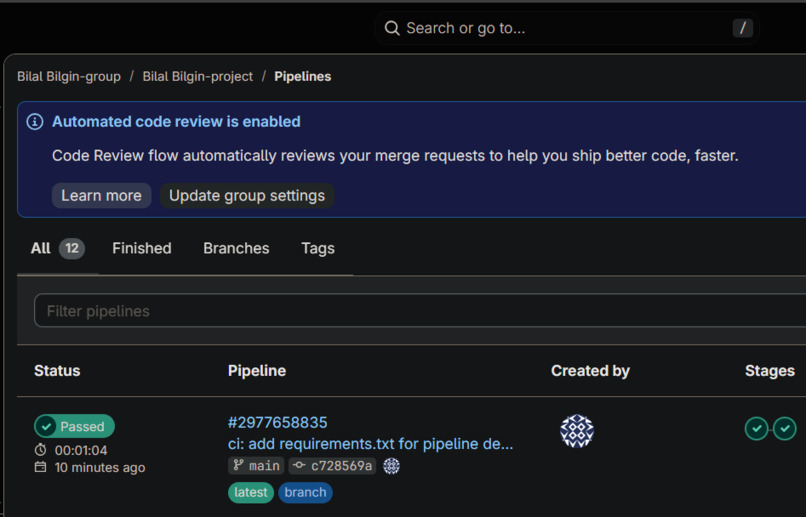Open pipeline #2977658835 link

[x=278, y=422]
